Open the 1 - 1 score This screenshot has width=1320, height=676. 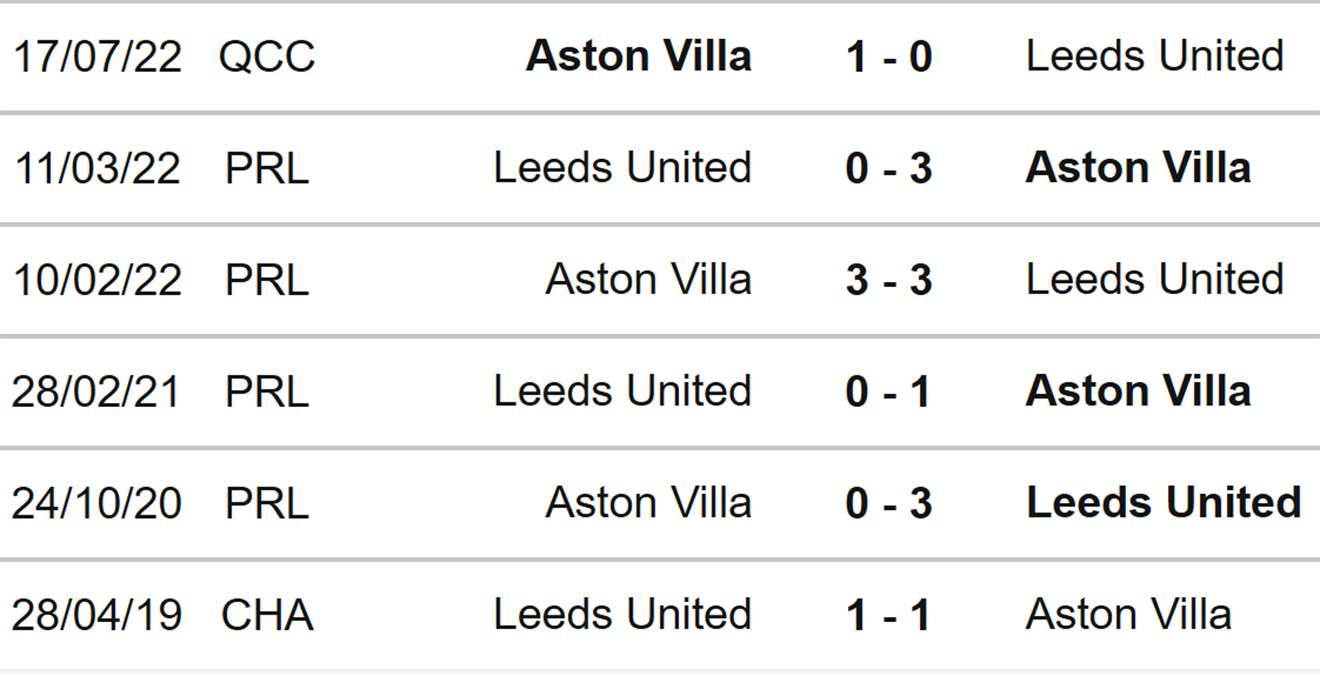click(x=888, y=615)
